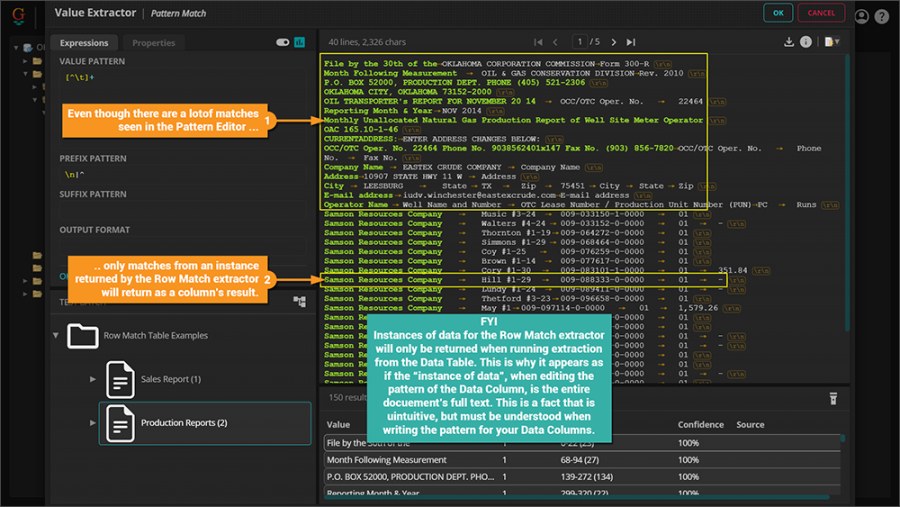
Task: Toggle the teal chart button
Action: pyautogui.click(x=299, y=43)
